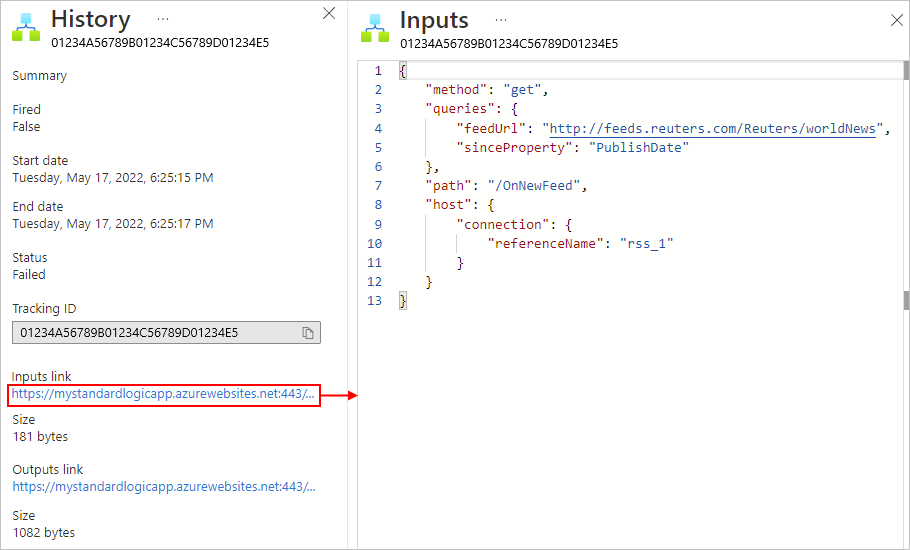Click the "Summary" heading text

[39, 76]
